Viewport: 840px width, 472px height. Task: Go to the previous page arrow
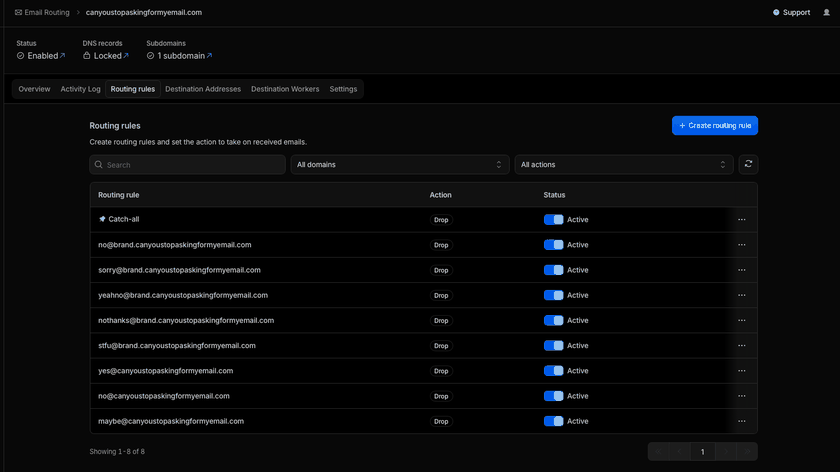point(679,452)
